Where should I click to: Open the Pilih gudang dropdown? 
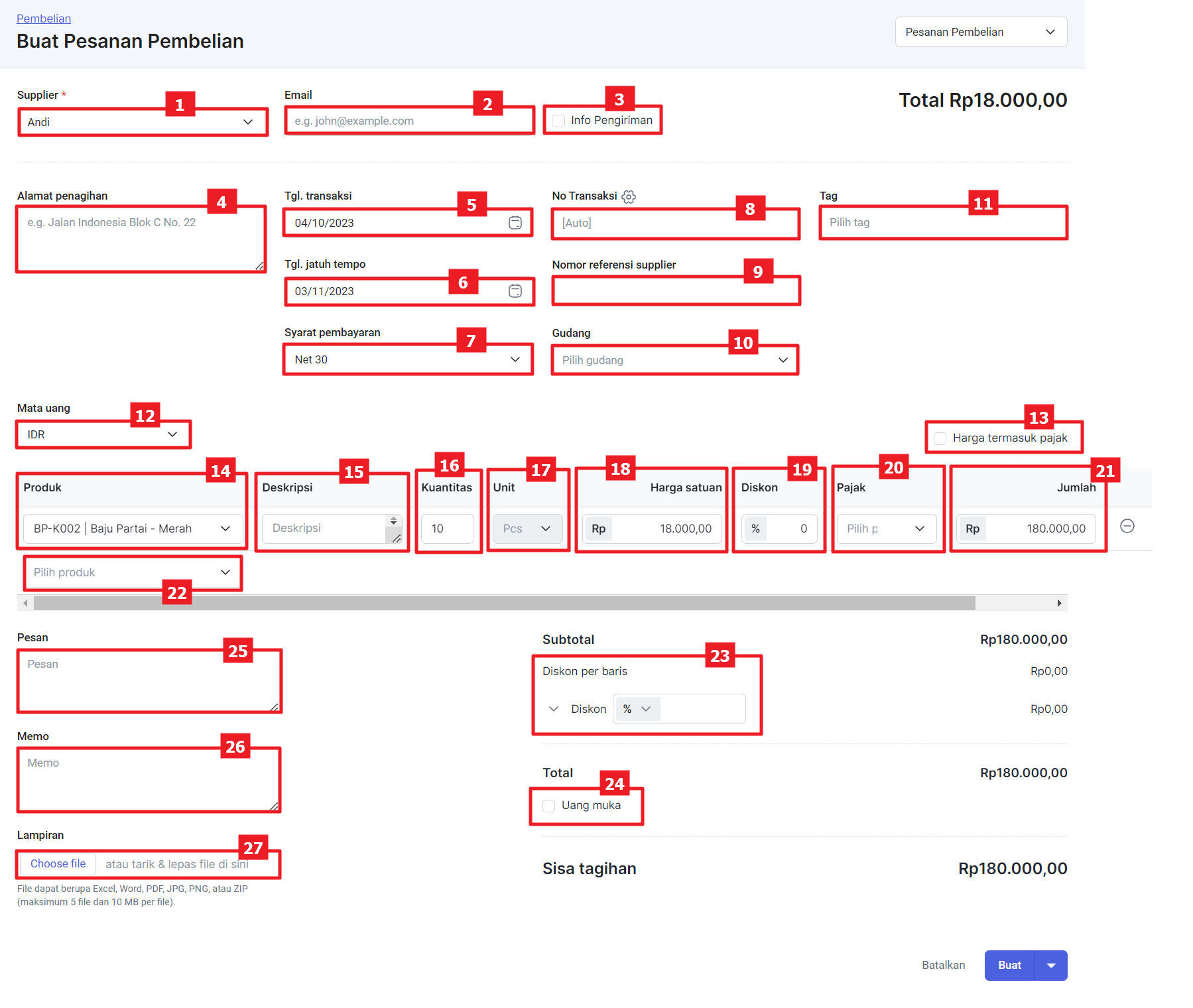tap(675, 360)
